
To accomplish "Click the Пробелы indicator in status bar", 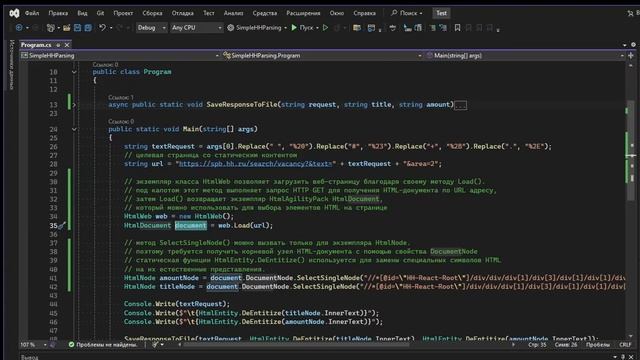I will (598, 345).
